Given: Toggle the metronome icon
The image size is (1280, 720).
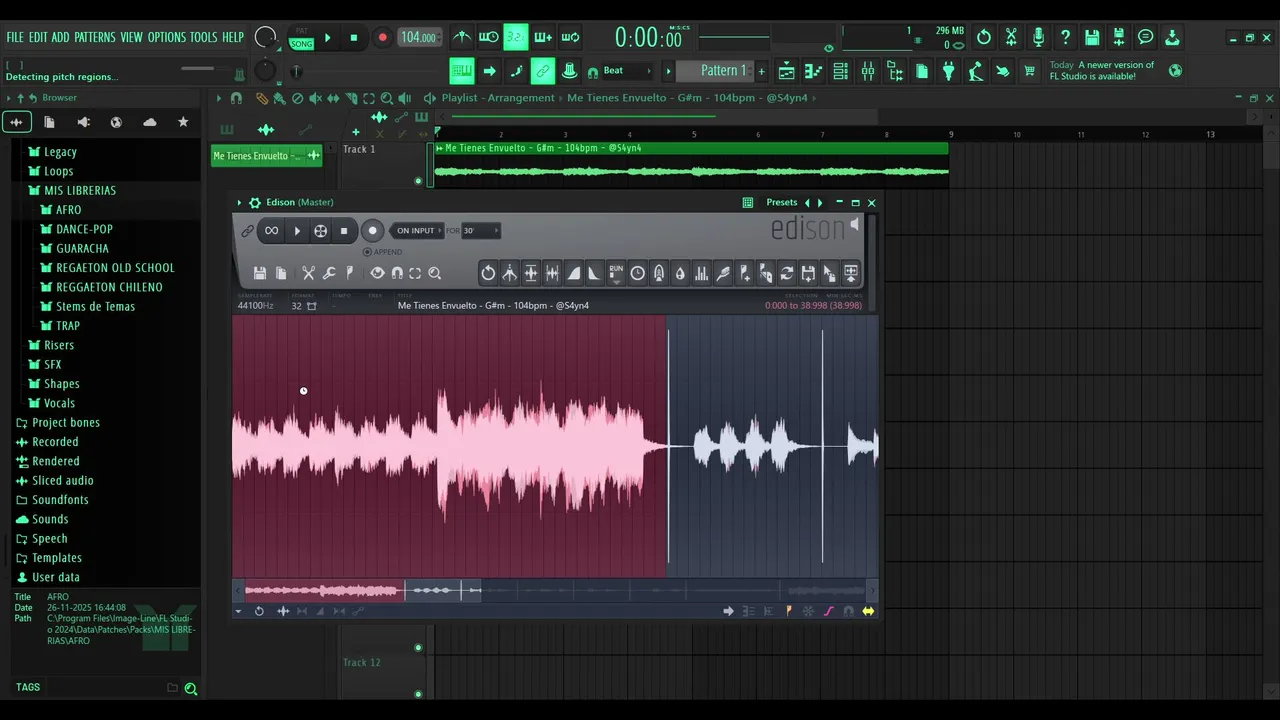Looking at the screenshot, I should [x=462, y=38].
